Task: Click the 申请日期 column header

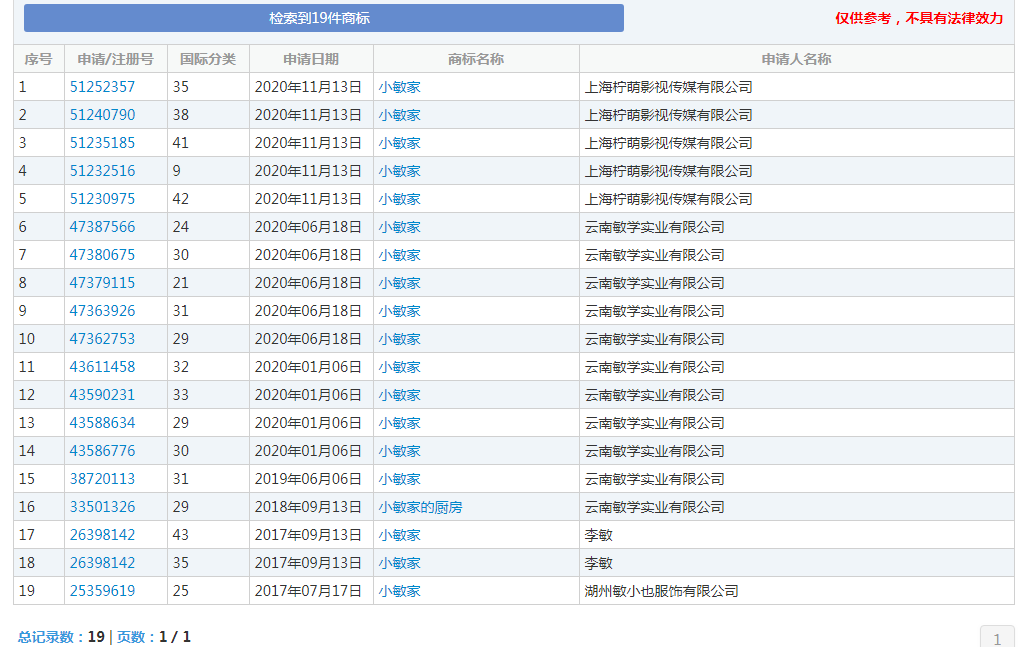Action: [309, 59]
